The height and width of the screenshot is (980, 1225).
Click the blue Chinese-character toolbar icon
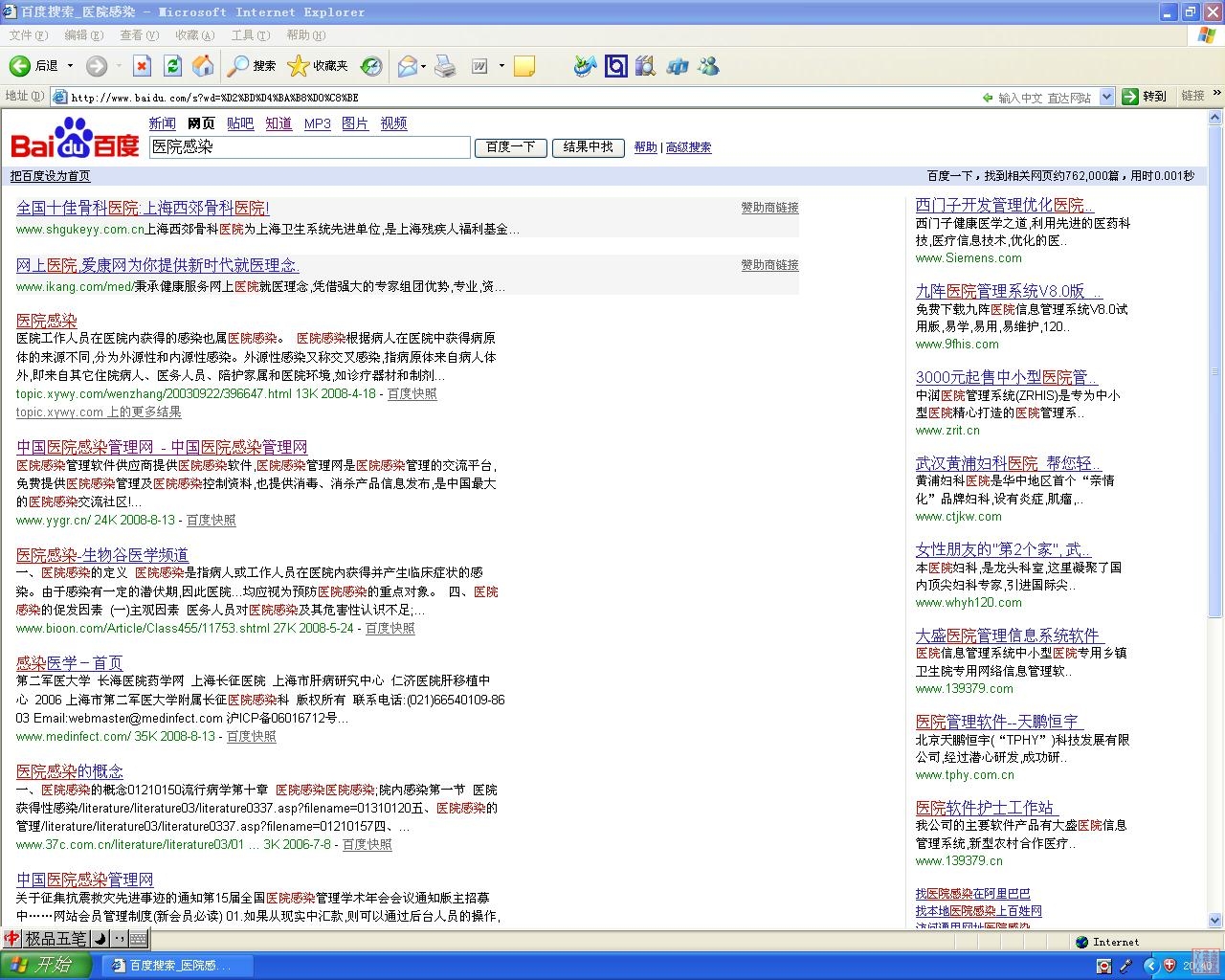[678, 65]
